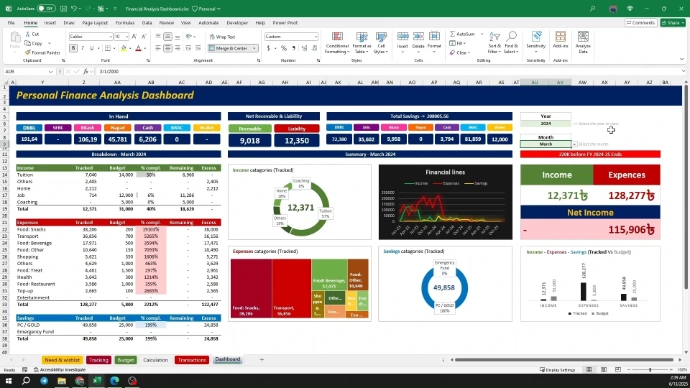Viewport: 690px width, 388px height.
Task: Open the March month dropdown arrow
Action: click(x=574, y=144)
